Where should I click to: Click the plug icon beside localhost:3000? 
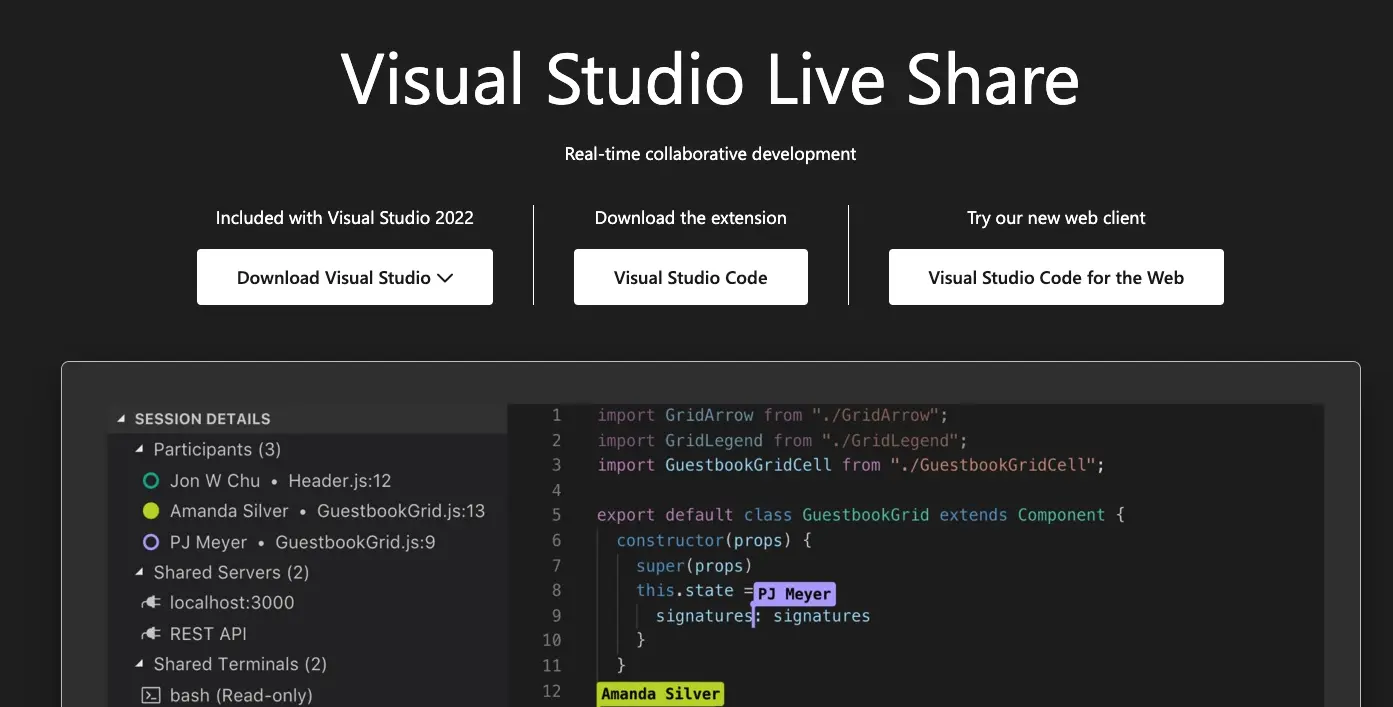tap(151, 603)
